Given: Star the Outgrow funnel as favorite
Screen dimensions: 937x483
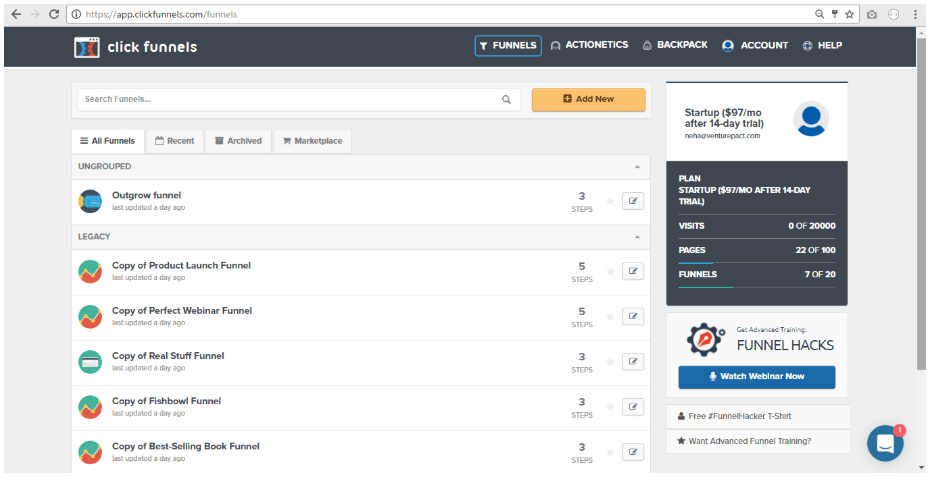Looking at the screenshot, I should pos(610,201).
